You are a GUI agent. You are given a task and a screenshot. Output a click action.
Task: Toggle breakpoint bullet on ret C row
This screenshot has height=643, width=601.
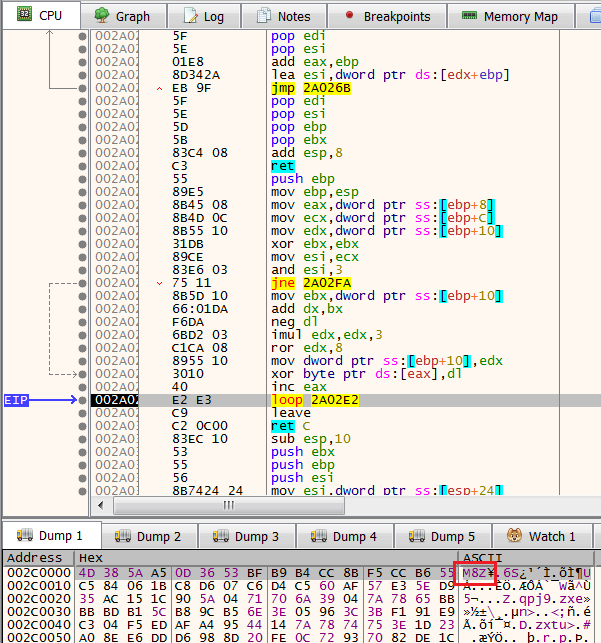(x=82, y=426)
